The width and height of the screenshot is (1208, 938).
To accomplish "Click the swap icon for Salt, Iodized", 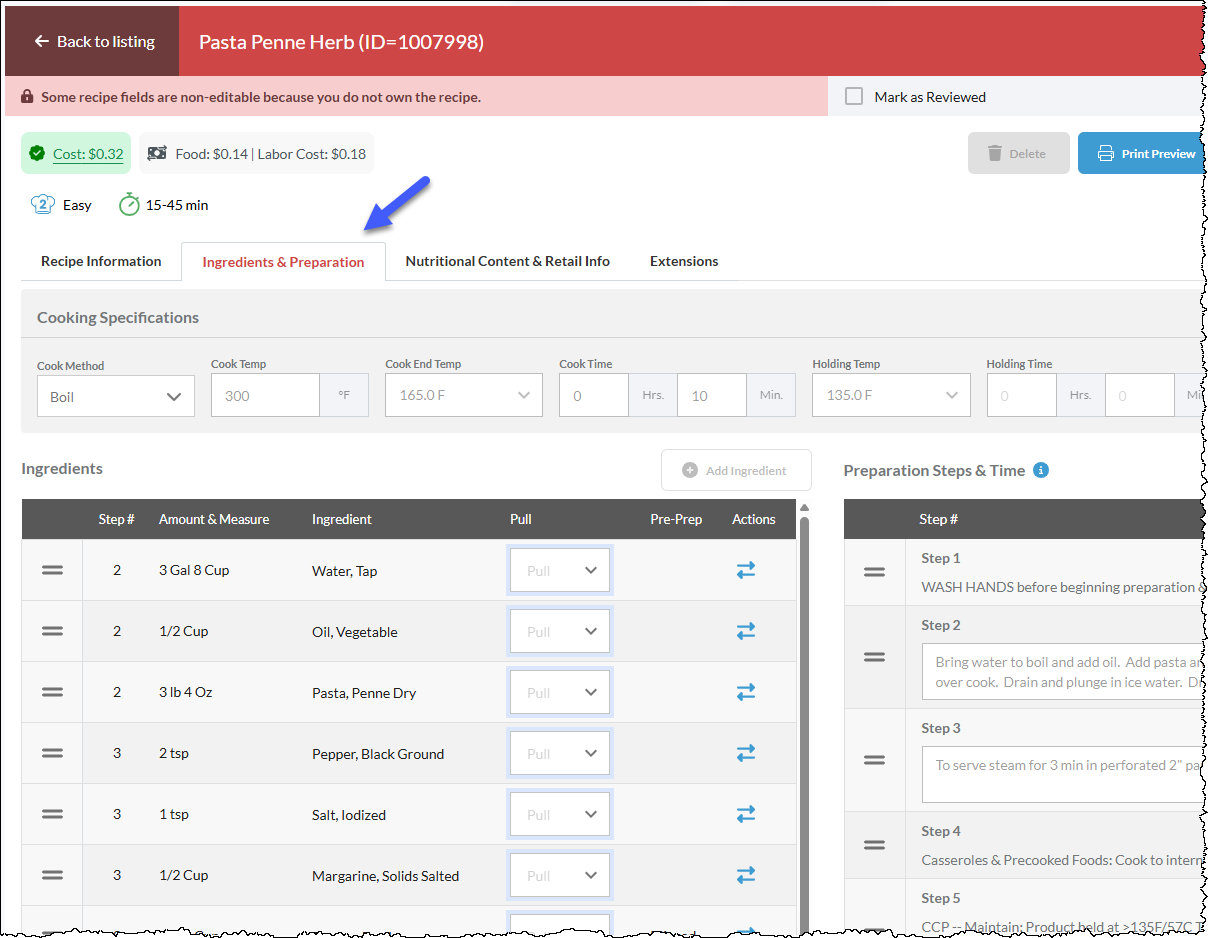I will 746,814.
